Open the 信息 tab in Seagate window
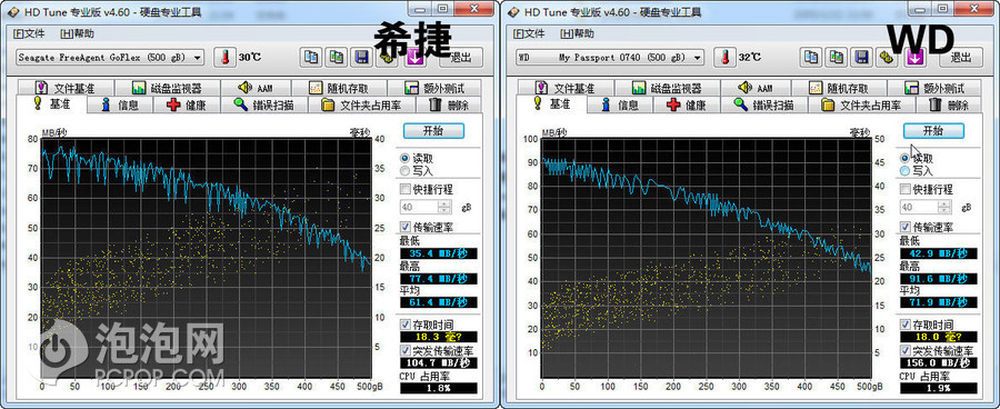 120,105
